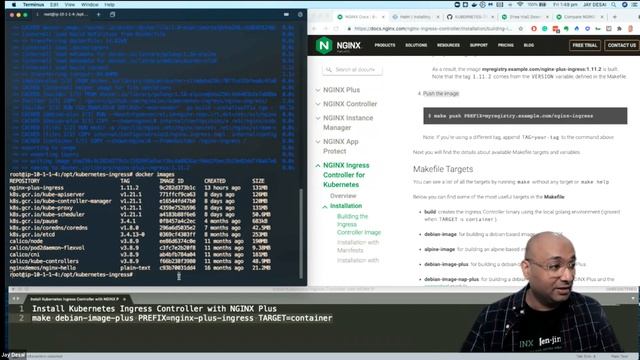Image resolution: width=640 pixels, height=360 pixels.
Task: Select the root@ip-10-1-1-4 terminal tab
Action: pyautogui.click(x=63, y=14)
